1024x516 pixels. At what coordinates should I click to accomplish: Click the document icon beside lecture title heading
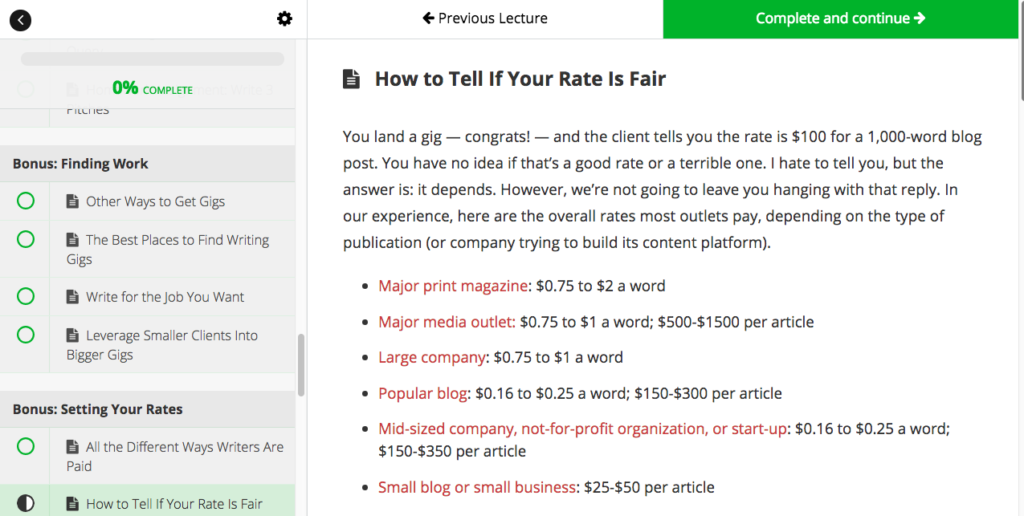351,80
